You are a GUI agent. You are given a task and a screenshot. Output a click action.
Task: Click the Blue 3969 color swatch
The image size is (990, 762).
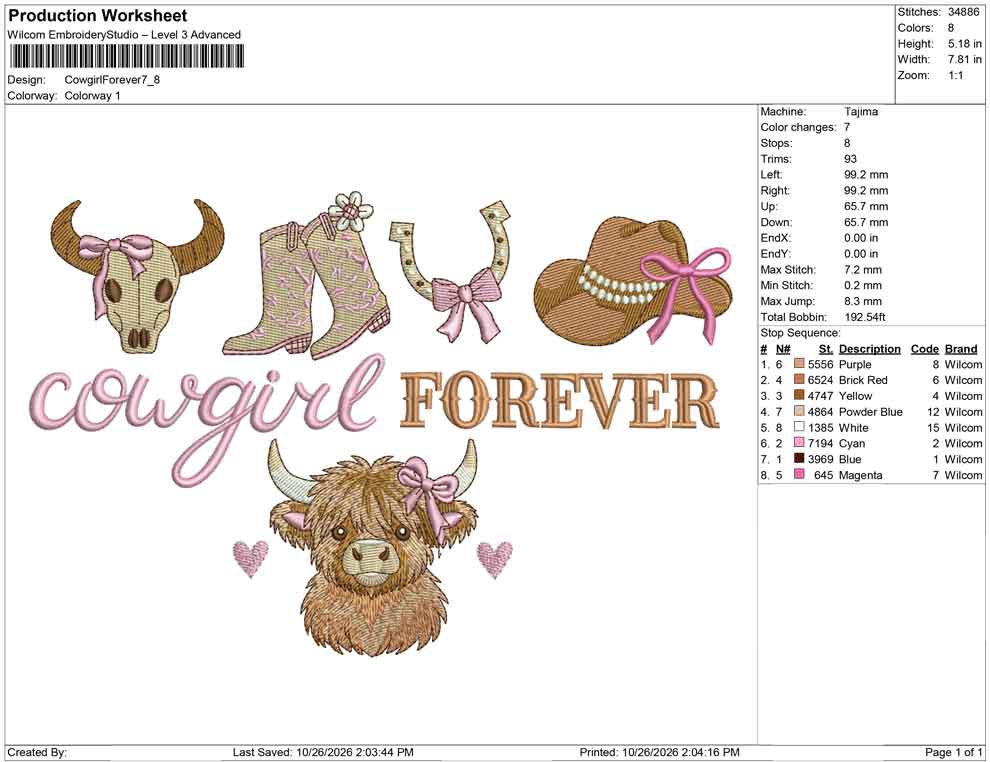[799, 458]
